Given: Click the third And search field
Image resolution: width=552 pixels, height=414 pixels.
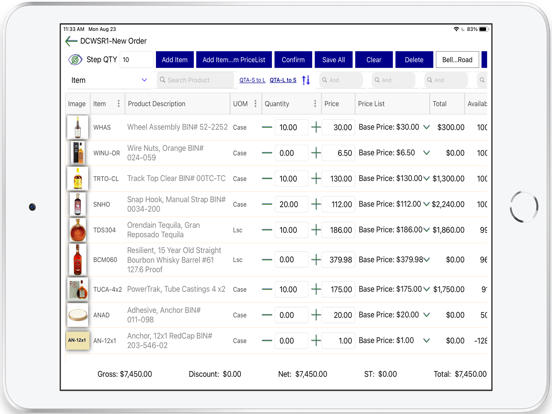Looking at the screenshot, I should 446,80.
